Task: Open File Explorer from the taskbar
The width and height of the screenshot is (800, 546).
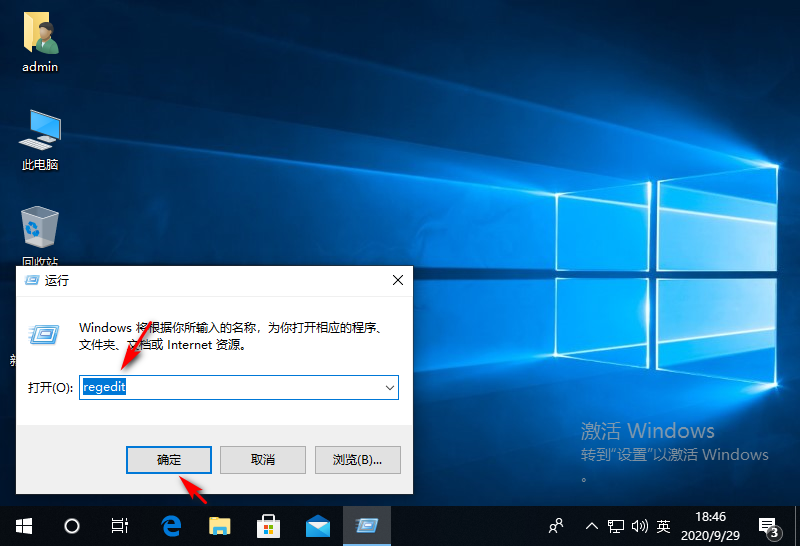Action: pos(220,525)
